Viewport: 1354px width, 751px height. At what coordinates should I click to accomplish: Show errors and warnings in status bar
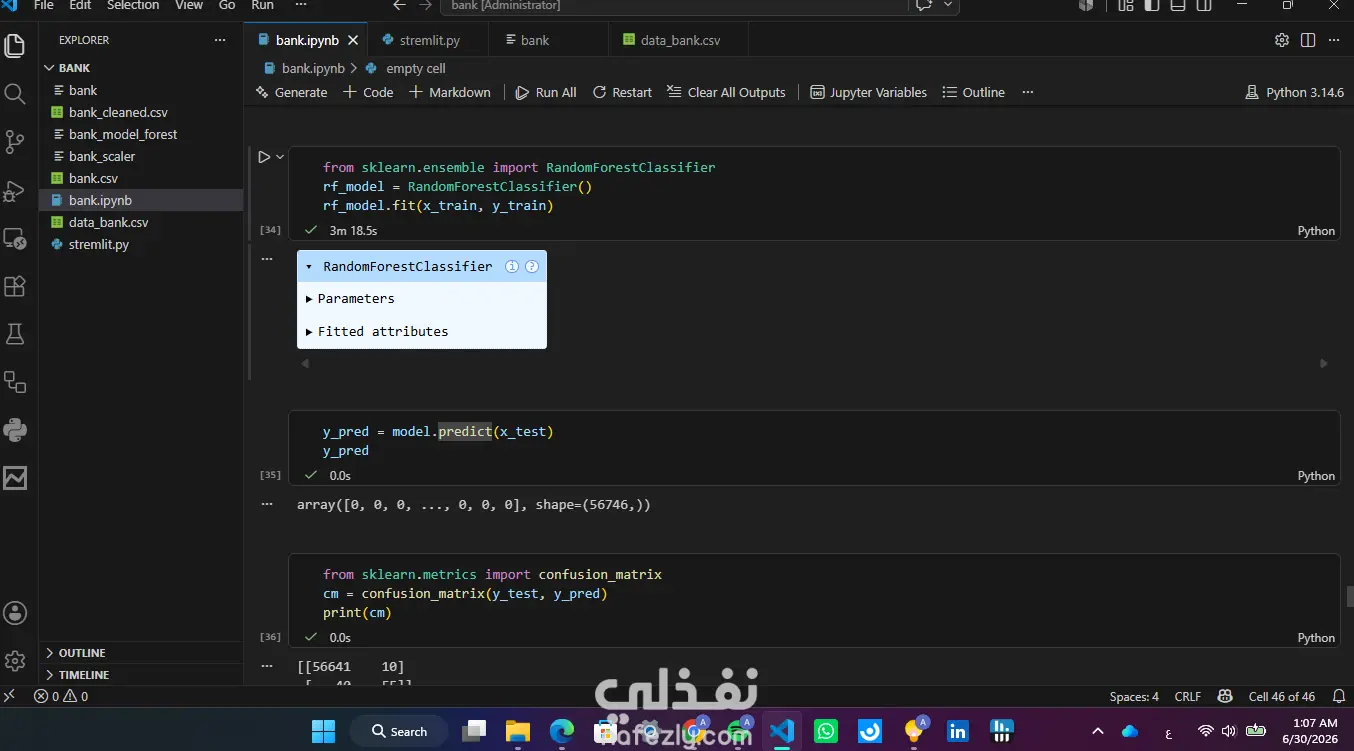61,696
